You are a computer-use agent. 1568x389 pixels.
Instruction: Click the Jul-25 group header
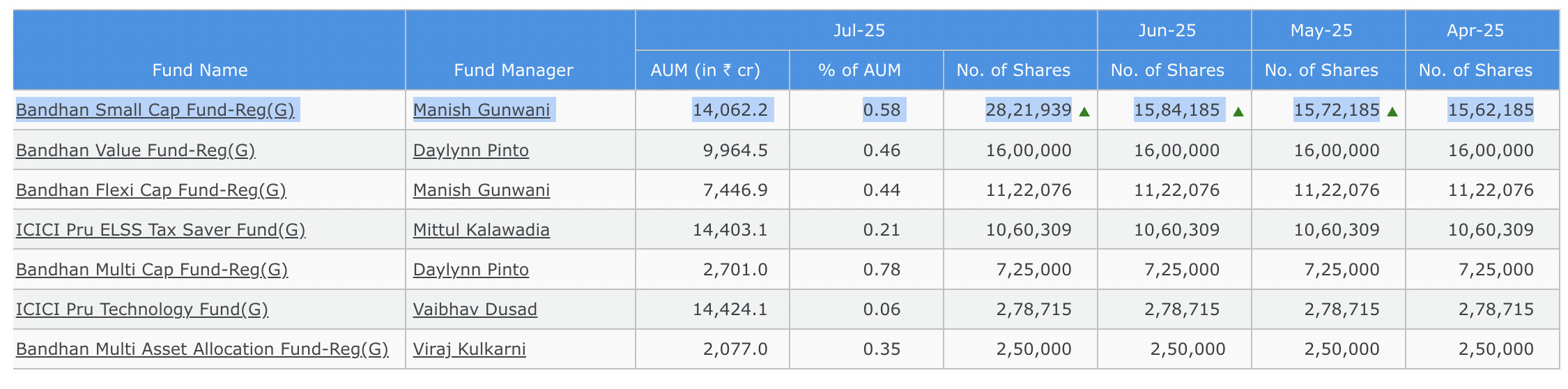(859, 30)
